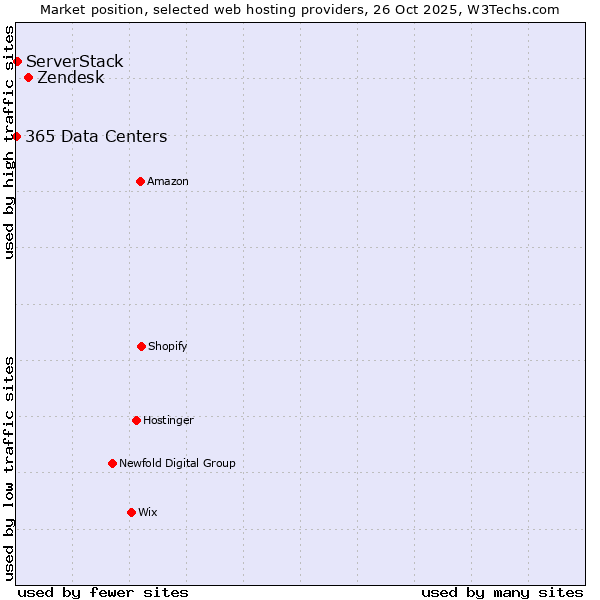Select the Newfold Digital Group label

pos(177,463)
